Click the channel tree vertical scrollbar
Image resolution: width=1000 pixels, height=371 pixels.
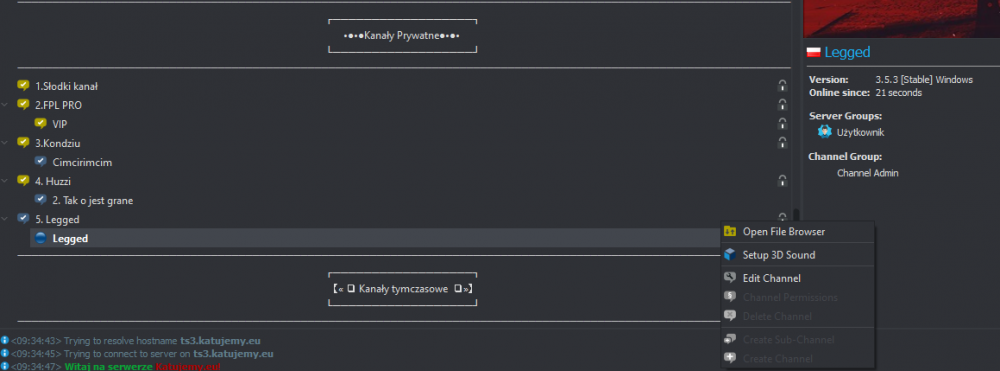[795, 219]
